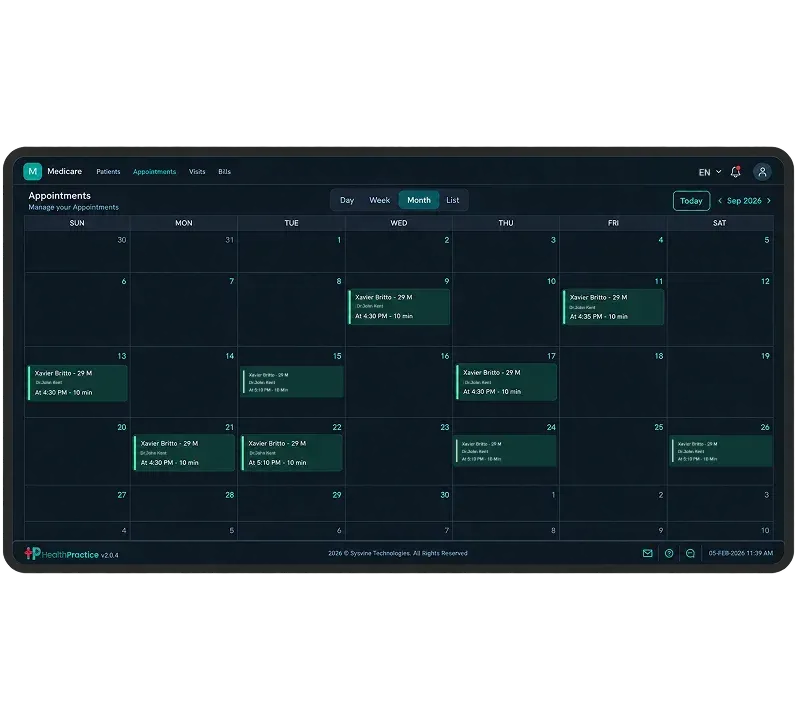Open the Appointments menu item
800x719 pixels.
click(154, 171)
